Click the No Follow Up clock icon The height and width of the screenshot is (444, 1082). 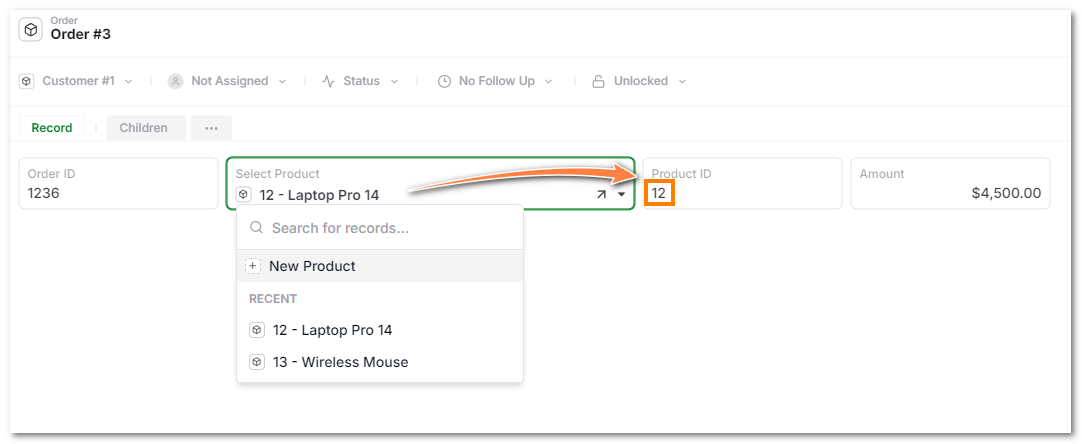[x=445, y=81]
